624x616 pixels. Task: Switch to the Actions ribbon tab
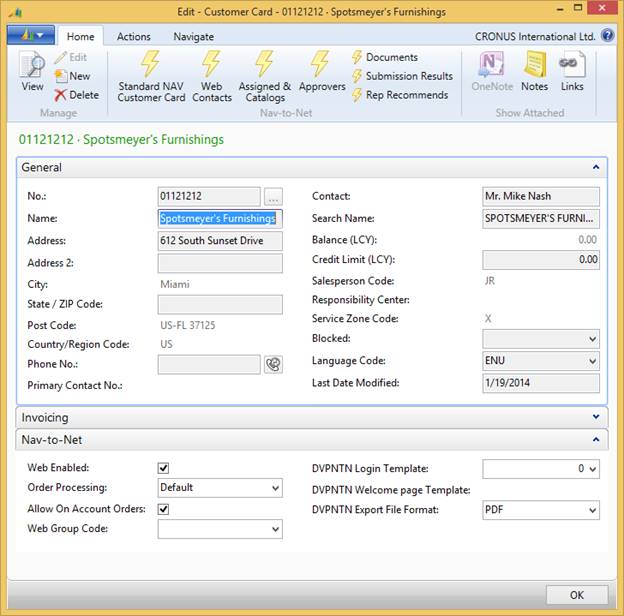134,37
